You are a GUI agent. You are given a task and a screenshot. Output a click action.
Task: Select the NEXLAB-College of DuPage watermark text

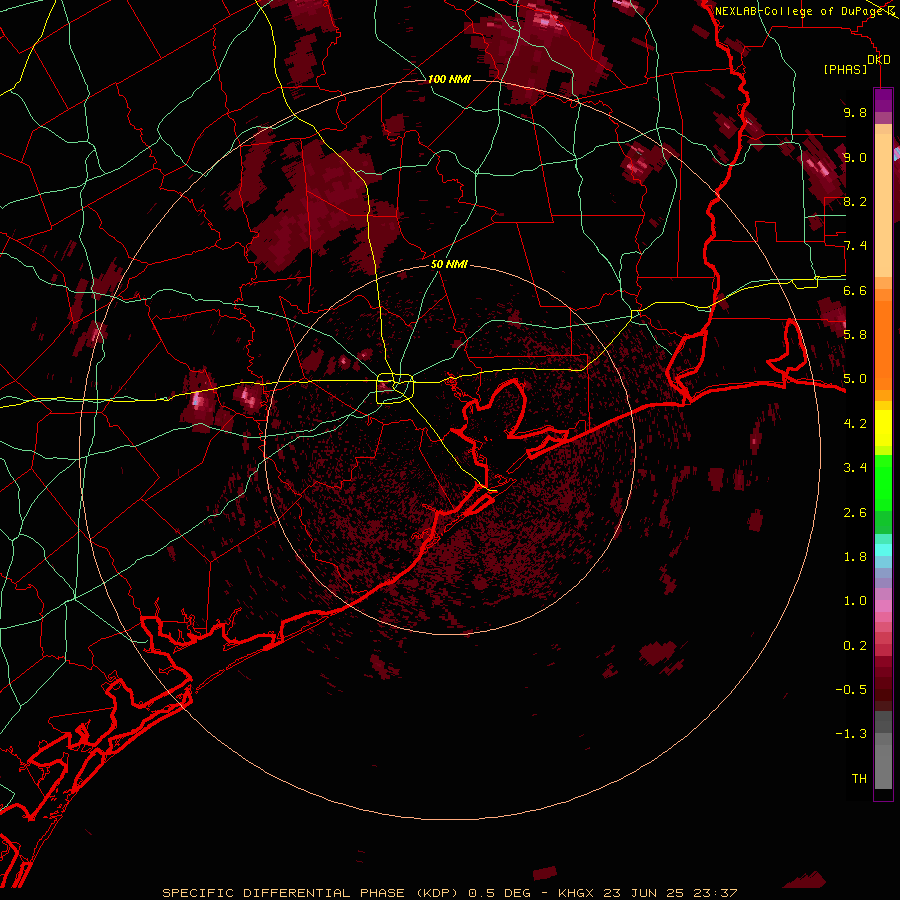coord(799,11)
